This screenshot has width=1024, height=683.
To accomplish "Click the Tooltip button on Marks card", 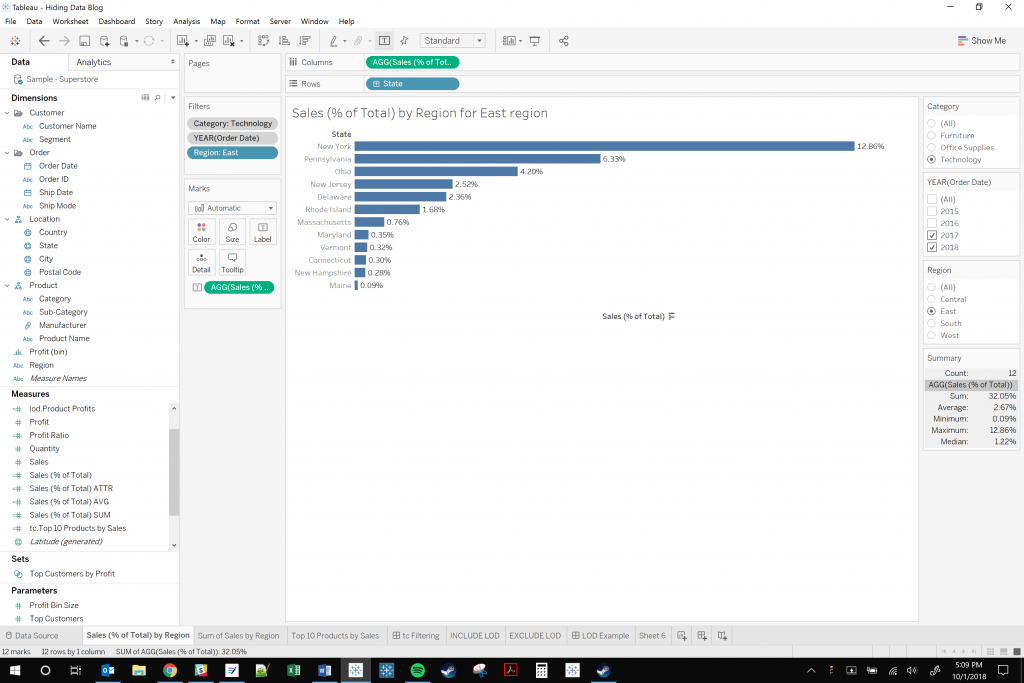I will tap(231, 263).
